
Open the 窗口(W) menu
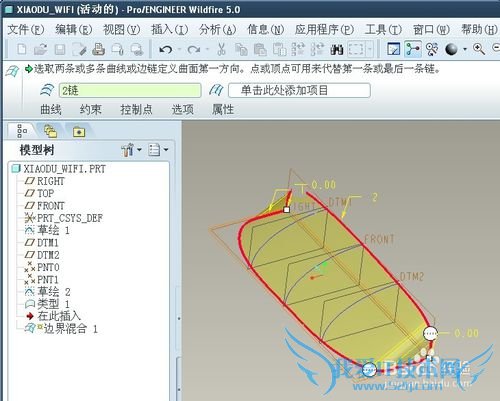(x=431, y=30)
